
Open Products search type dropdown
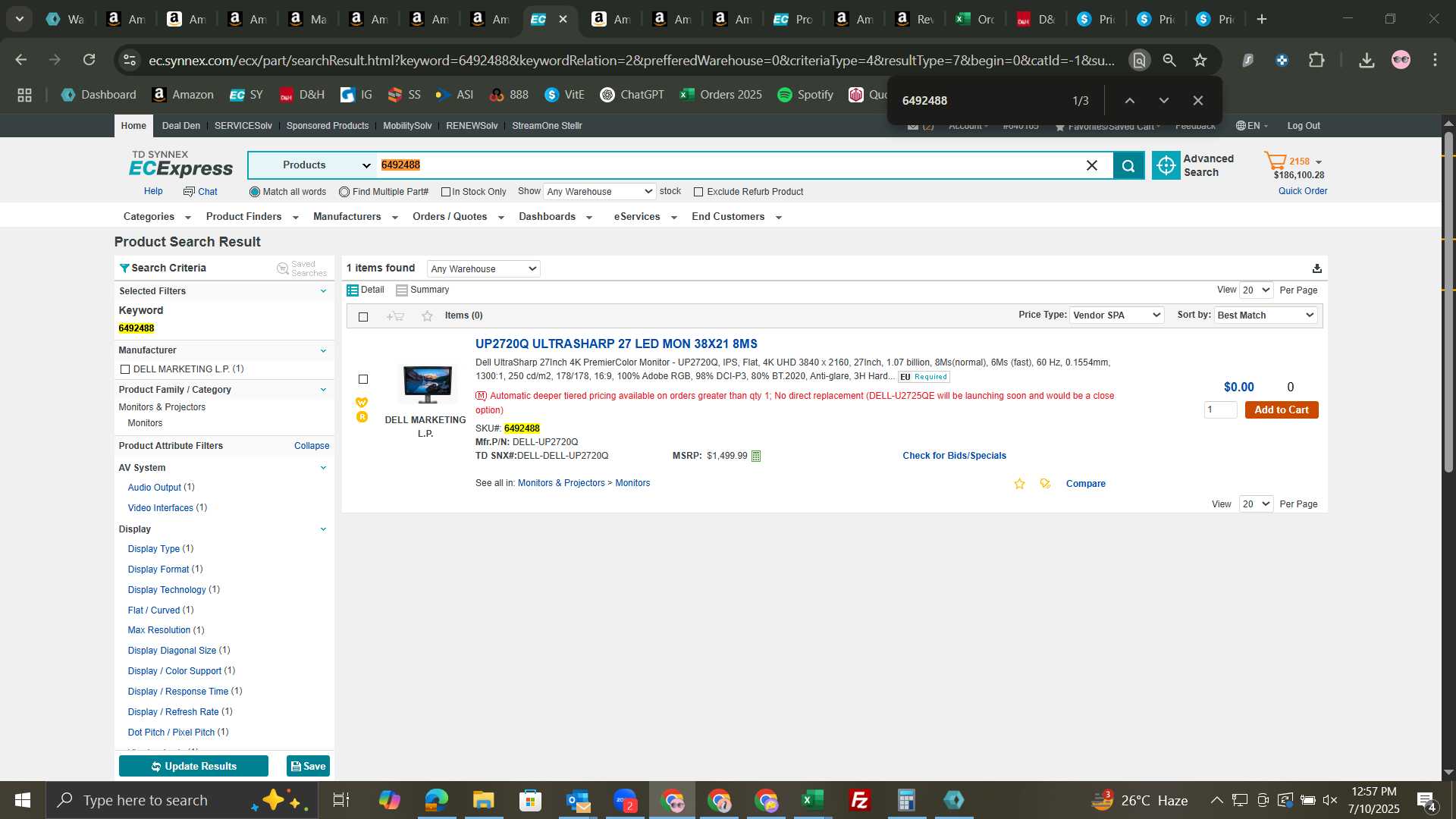(x=312, y=165)
